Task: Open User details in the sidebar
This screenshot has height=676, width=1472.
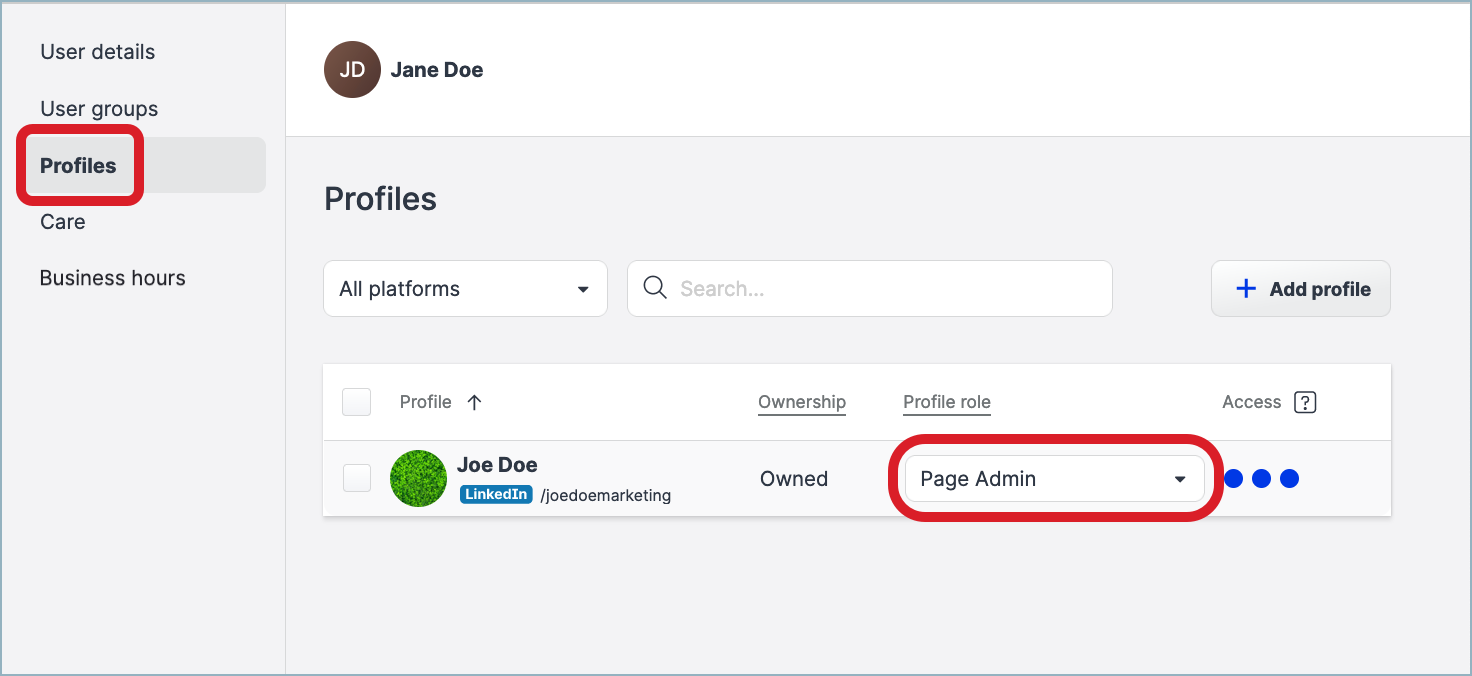Action: pyautogui.click(x=98, y=52)
